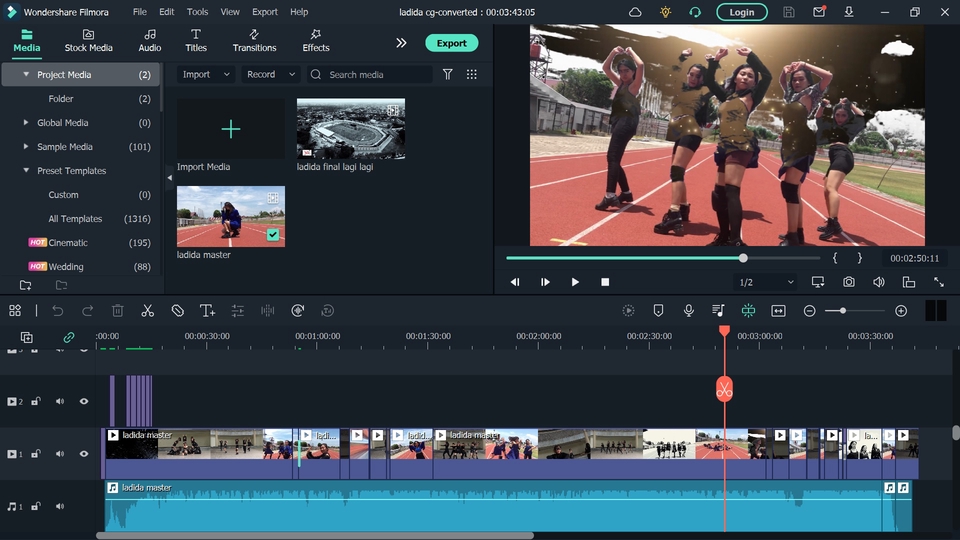Screen dimensions: 960x540
Task: Collapse media panel with left arrow
Action: (x=170, y=178)
